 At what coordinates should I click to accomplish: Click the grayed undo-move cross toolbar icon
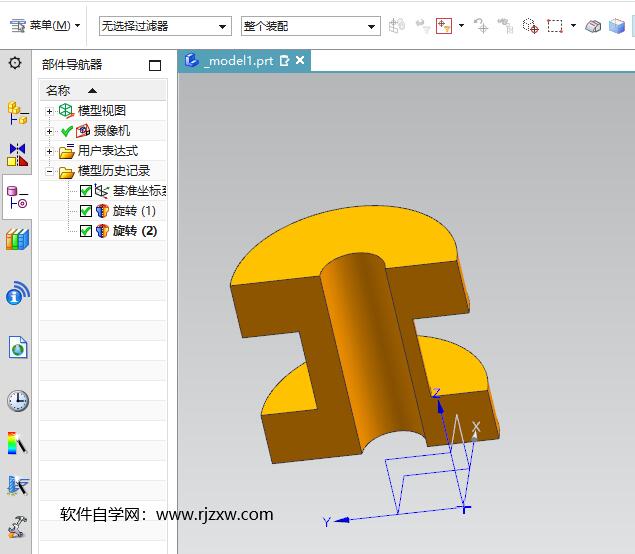click(481, 26)
